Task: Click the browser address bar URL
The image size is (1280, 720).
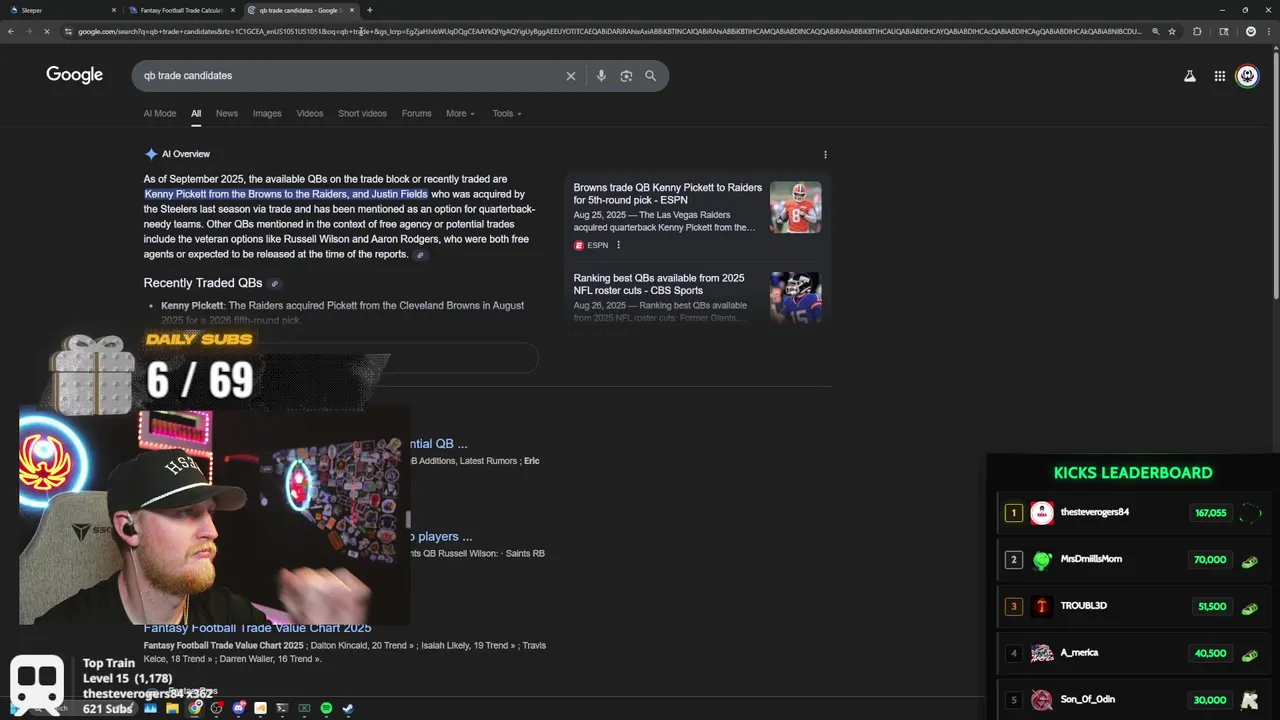Action: [x=610, y=31]
